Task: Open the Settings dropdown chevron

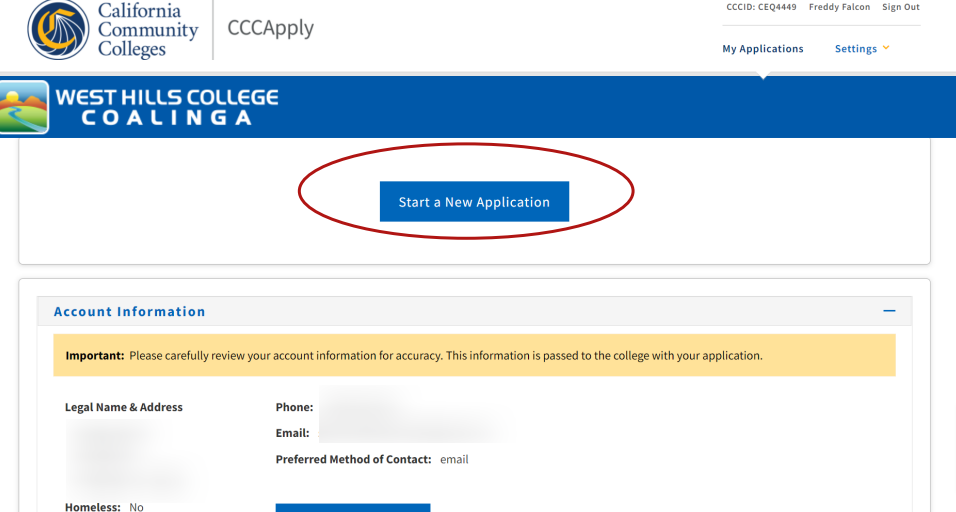Action: 886,48
